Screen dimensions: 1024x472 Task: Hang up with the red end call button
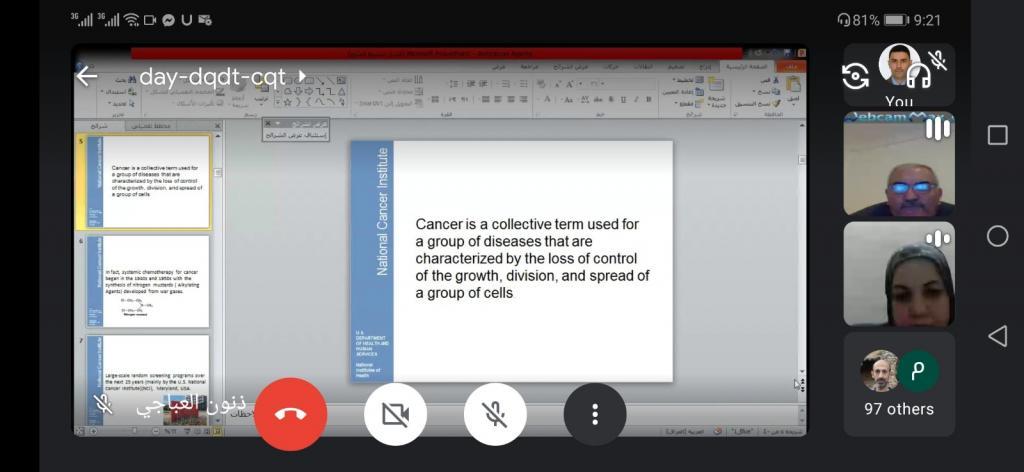[x=291, y=414]
